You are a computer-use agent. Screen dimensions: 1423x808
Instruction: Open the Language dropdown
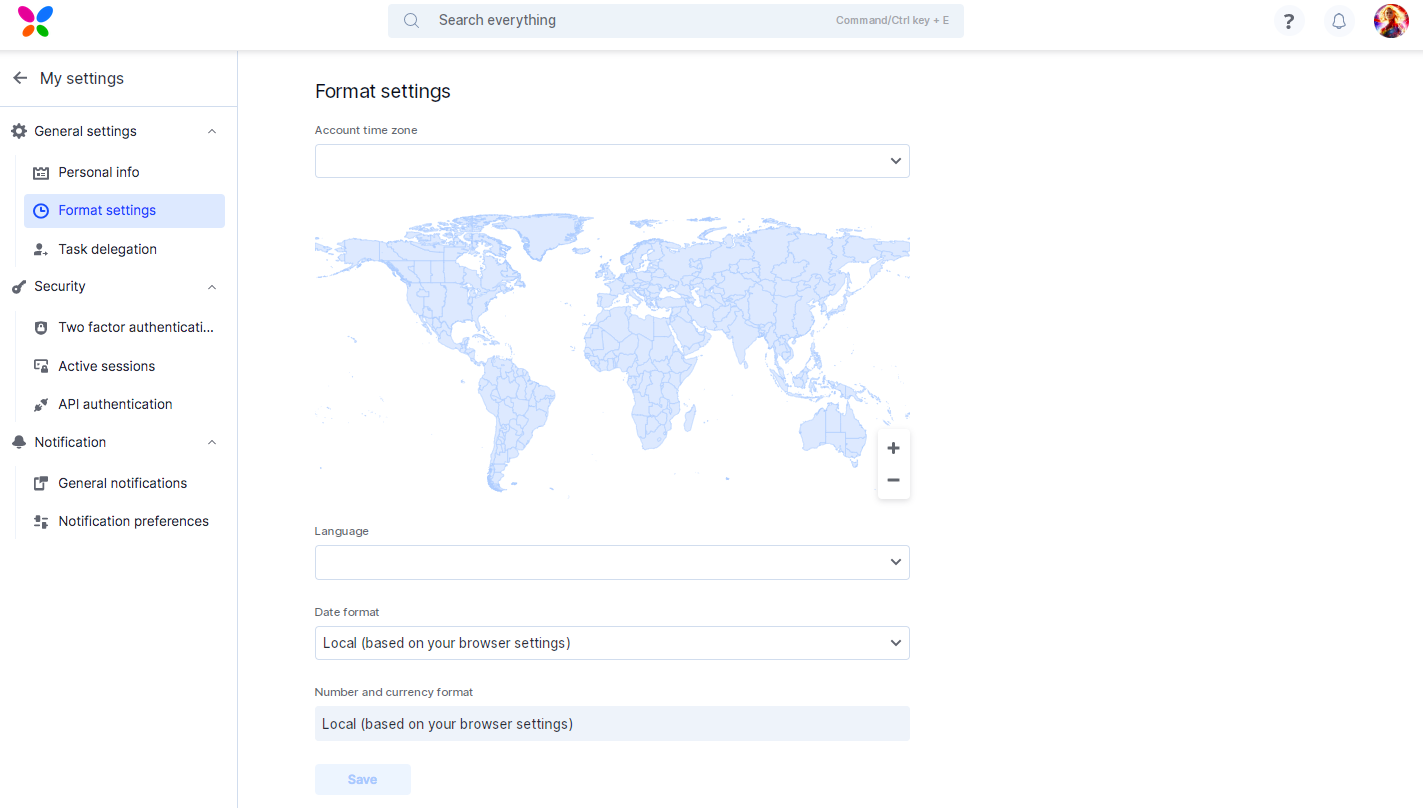[612, 562]
